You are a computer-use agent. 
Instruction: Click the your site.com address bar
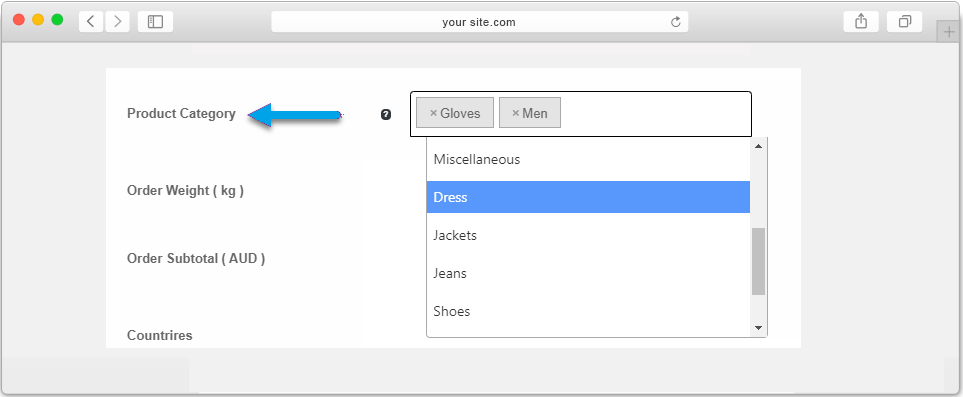point(480,22)
